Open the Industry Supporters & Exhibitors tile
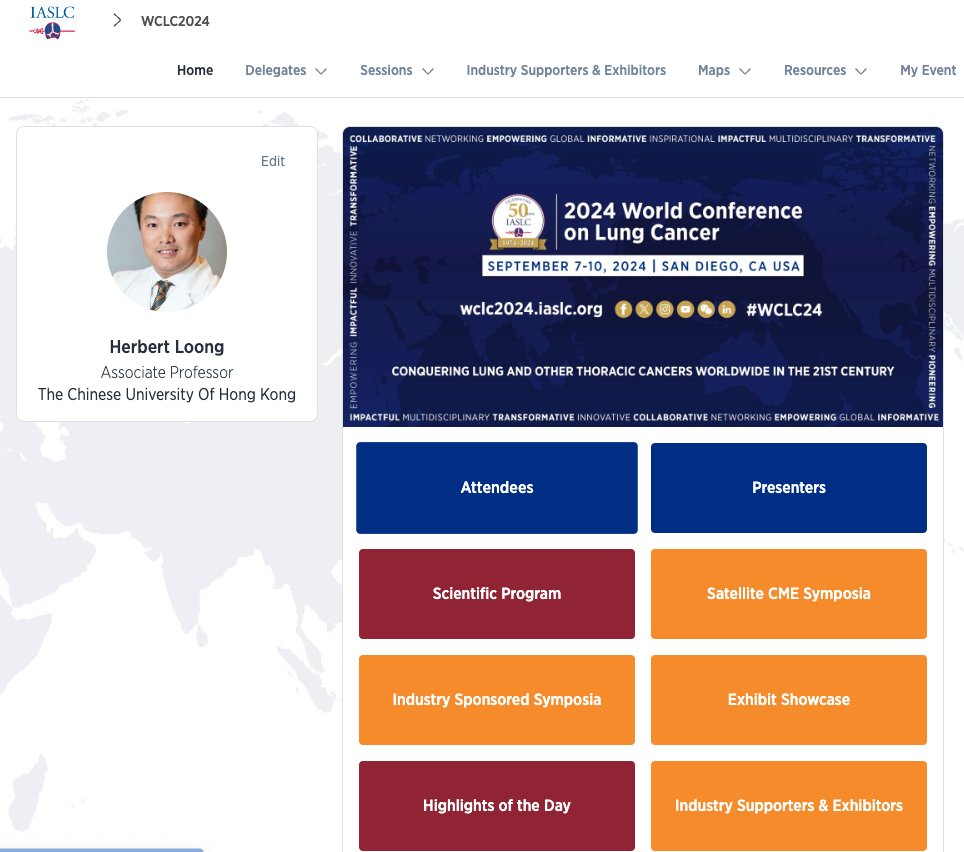The width and height of the screenshot is (964, 852). [x=789, y=806]
